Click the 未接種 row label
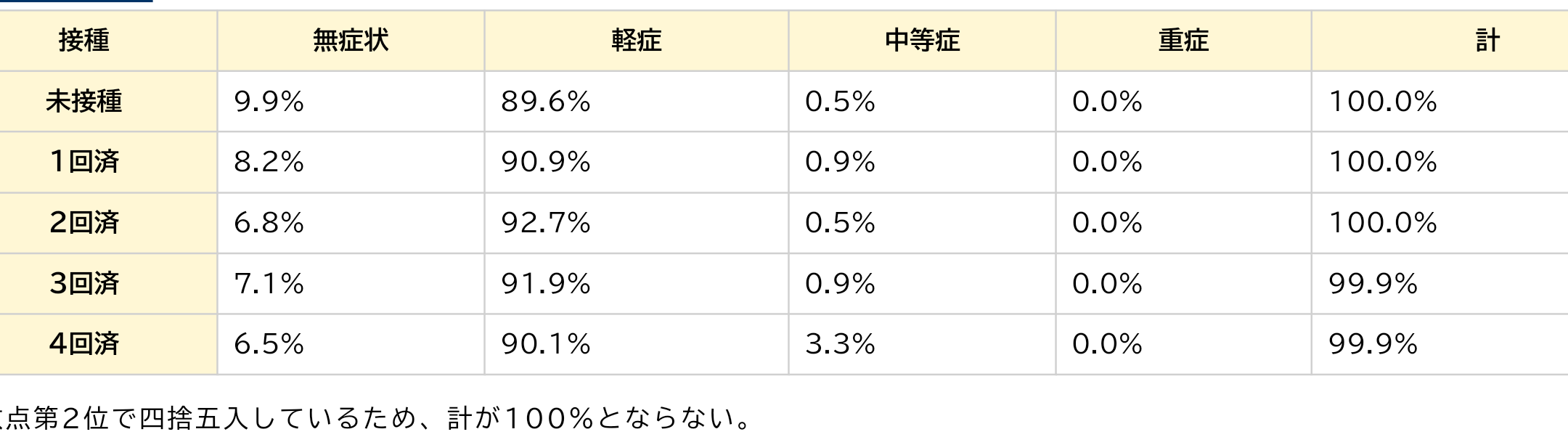This screenshot has height=445, width=1568. pos(84,101)
